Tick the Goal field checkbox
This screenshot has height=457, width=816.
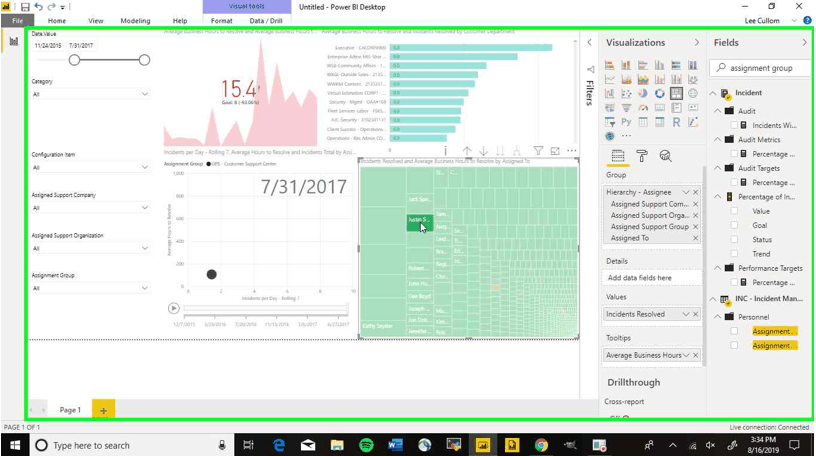coord(734,225)
